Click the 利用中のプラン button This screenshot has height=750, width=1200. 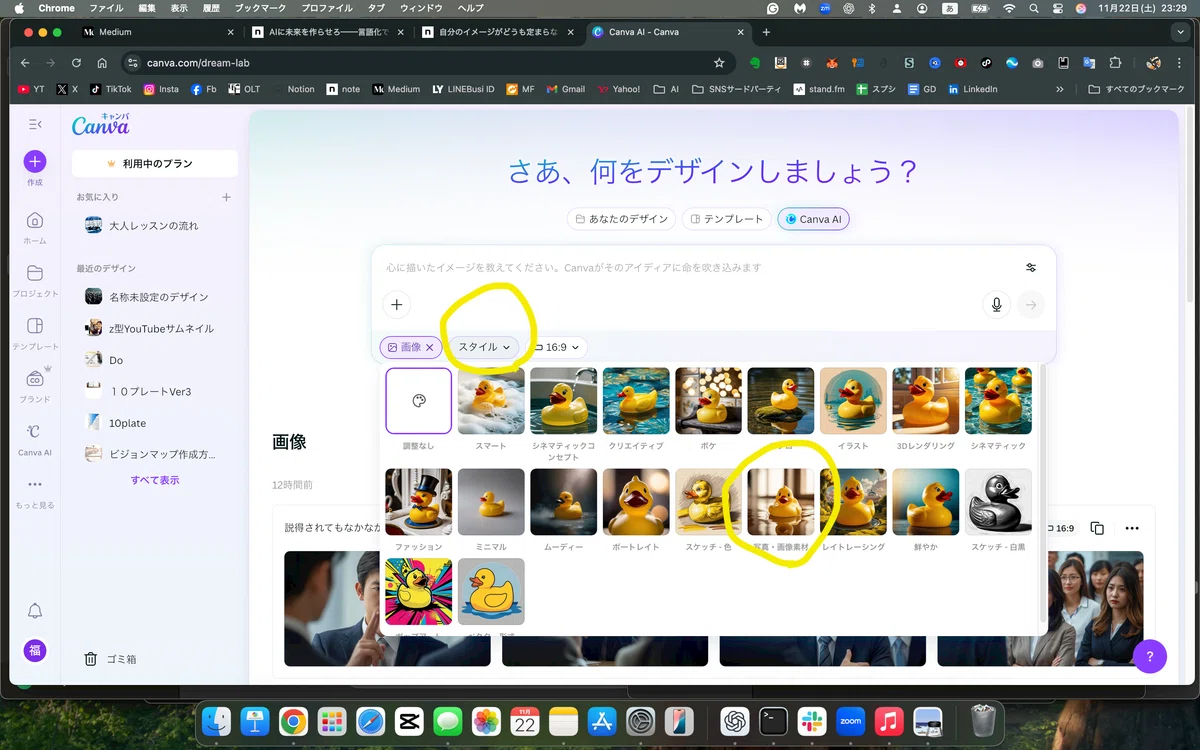(155, 163)
